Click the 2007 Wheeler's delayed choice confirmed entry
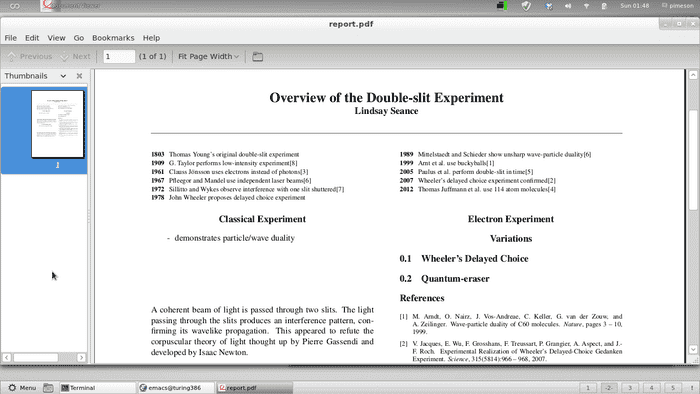 pyautogui.click(x=478, y=181)
